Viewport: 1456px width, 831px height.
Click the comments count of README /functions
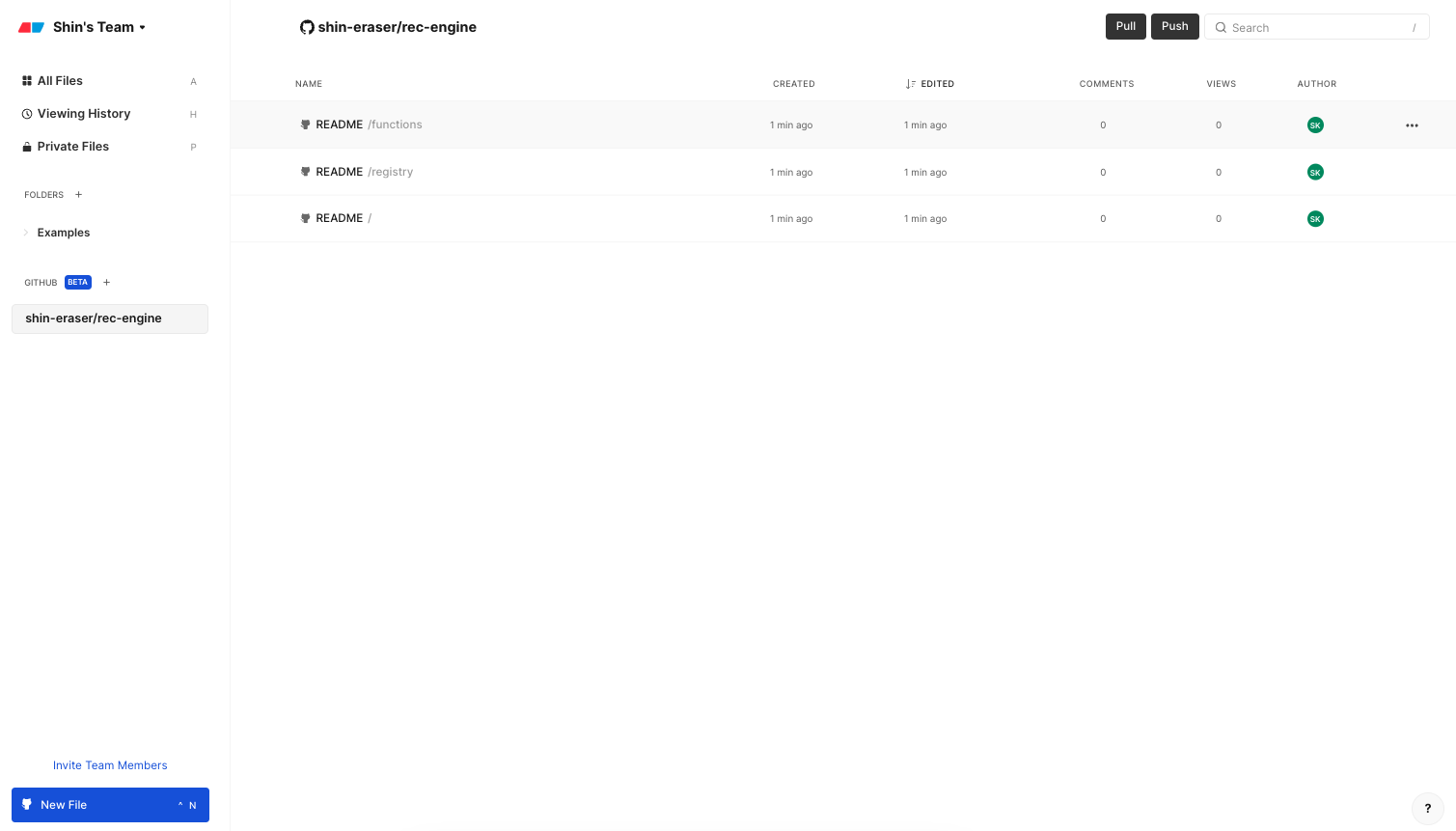click(1103, 125)
